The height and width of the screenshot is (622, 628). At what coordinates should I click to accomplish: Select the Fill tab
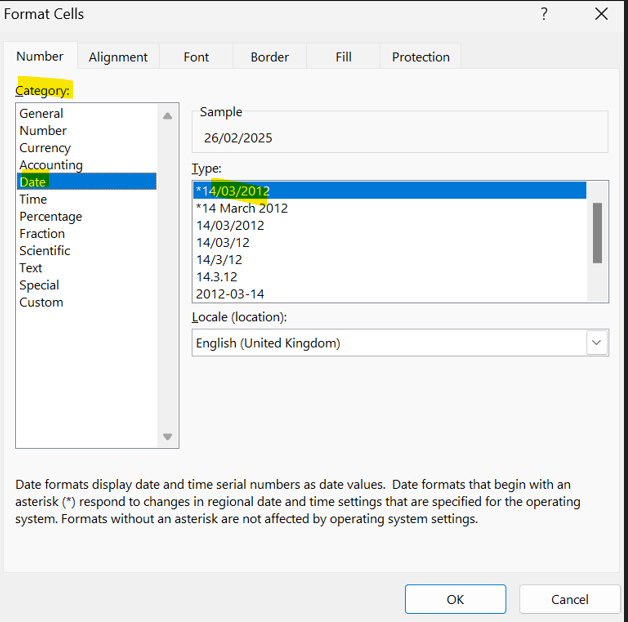(344, 57)
